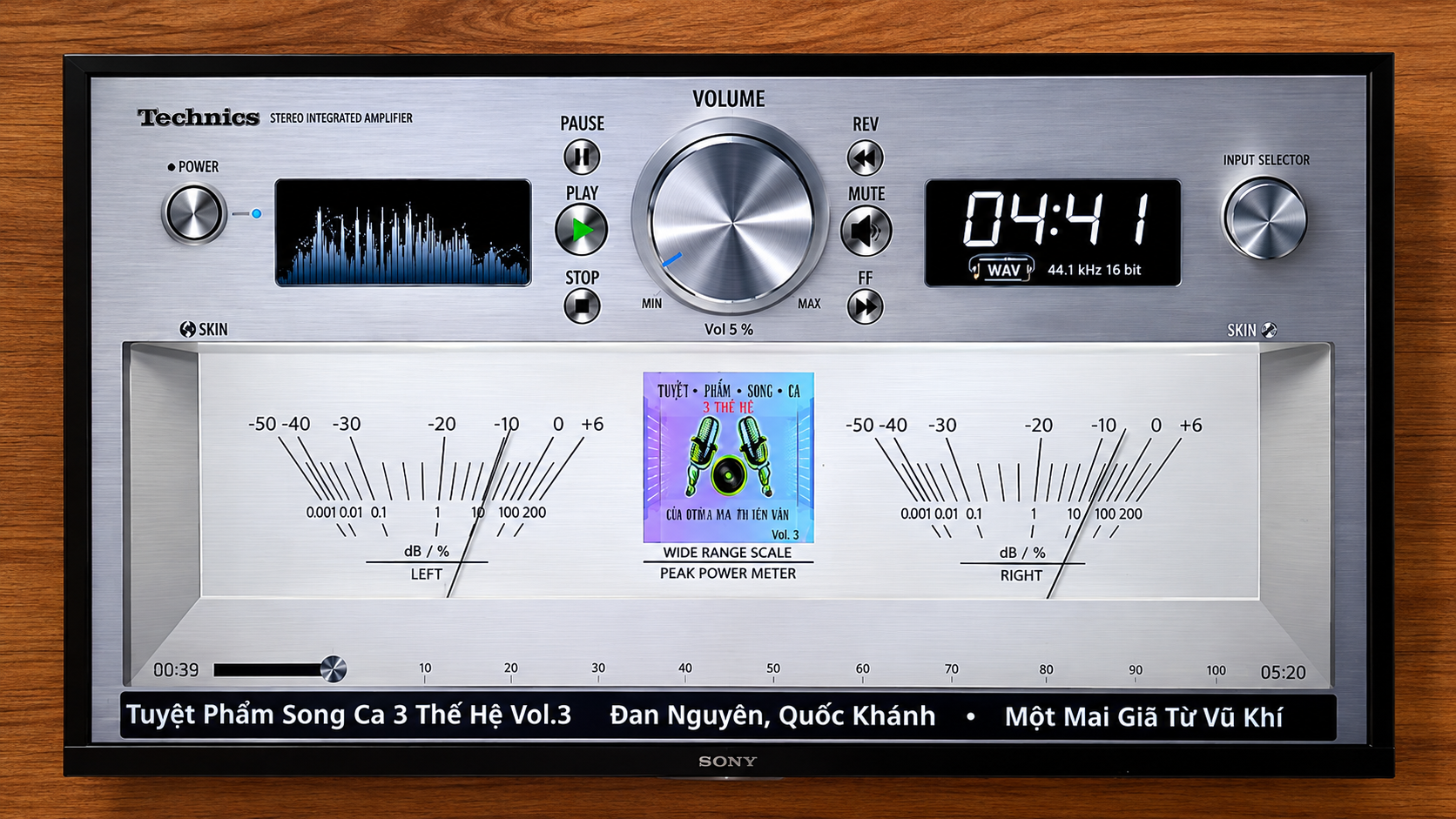Click the seek bar handle

[333, 669]
